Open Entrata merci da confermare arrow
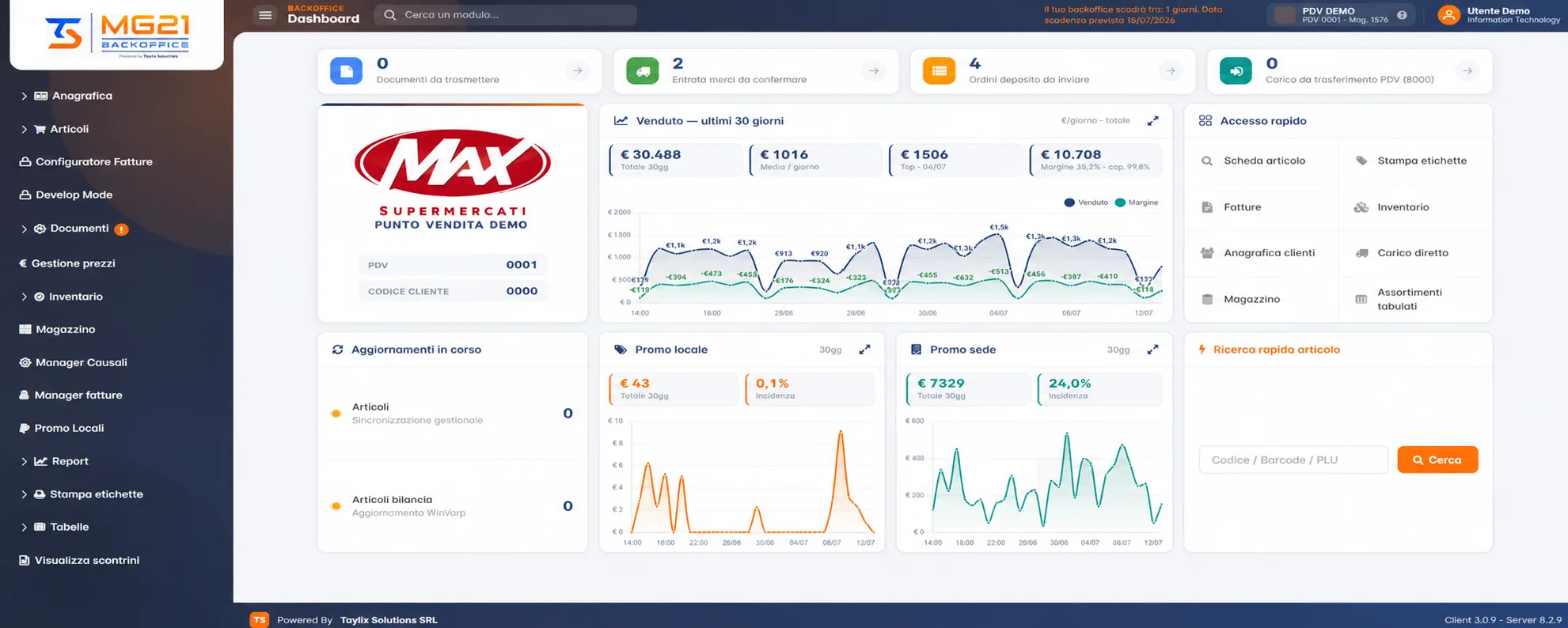Screen dimensions: 1568x628 874,71
